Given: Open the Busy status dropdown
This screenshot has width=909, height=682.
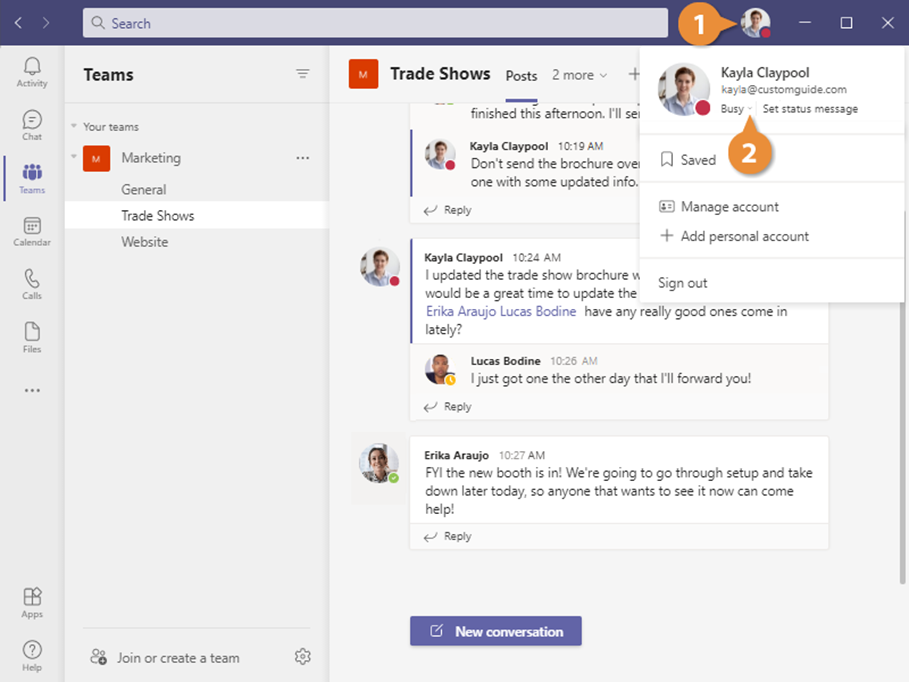Looking at the screenshot, I should pos(736,108).
